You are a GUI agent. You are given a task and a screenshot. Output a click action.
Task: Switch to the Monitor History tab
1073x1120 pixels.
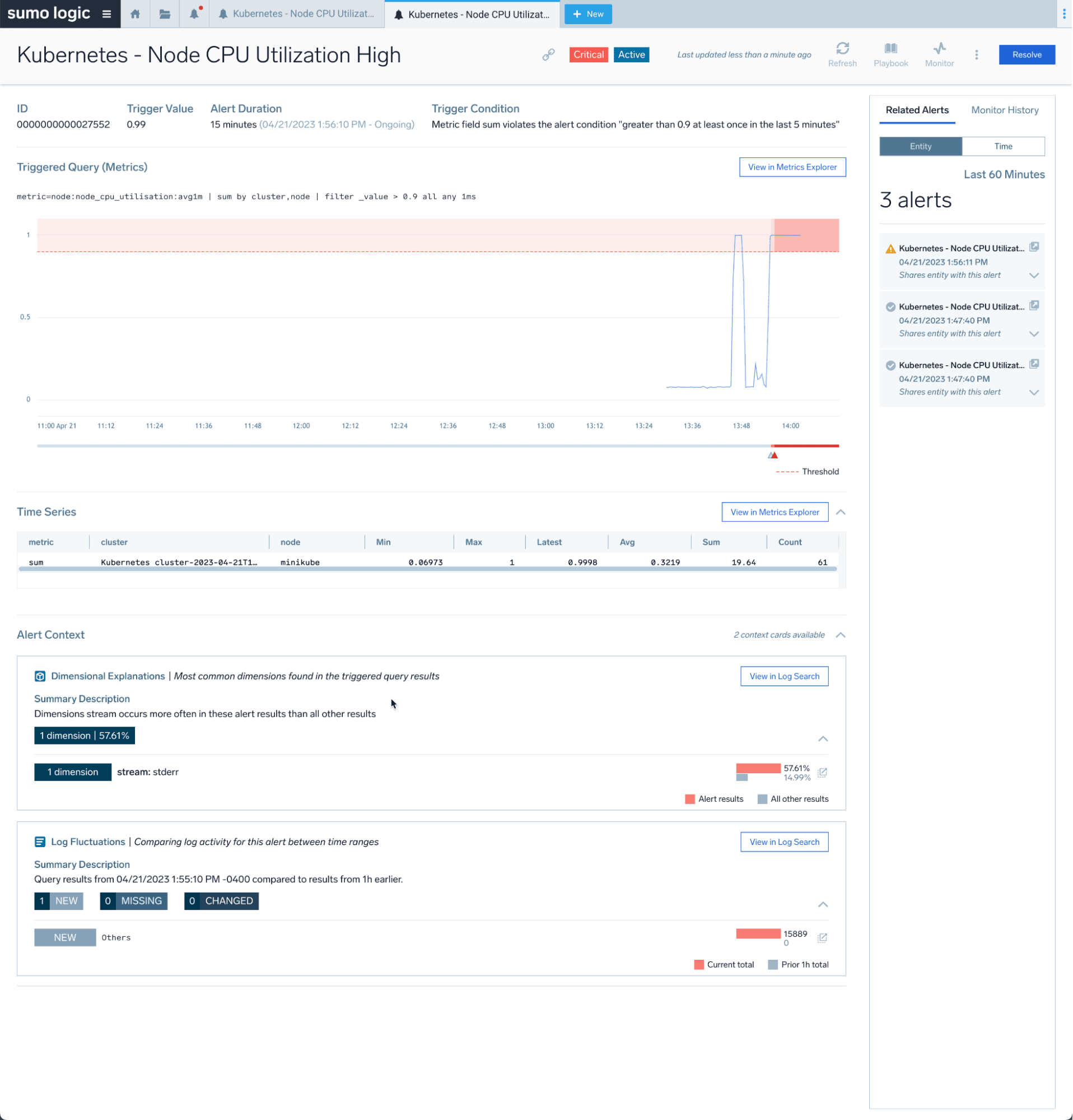tap(1006, 110)
